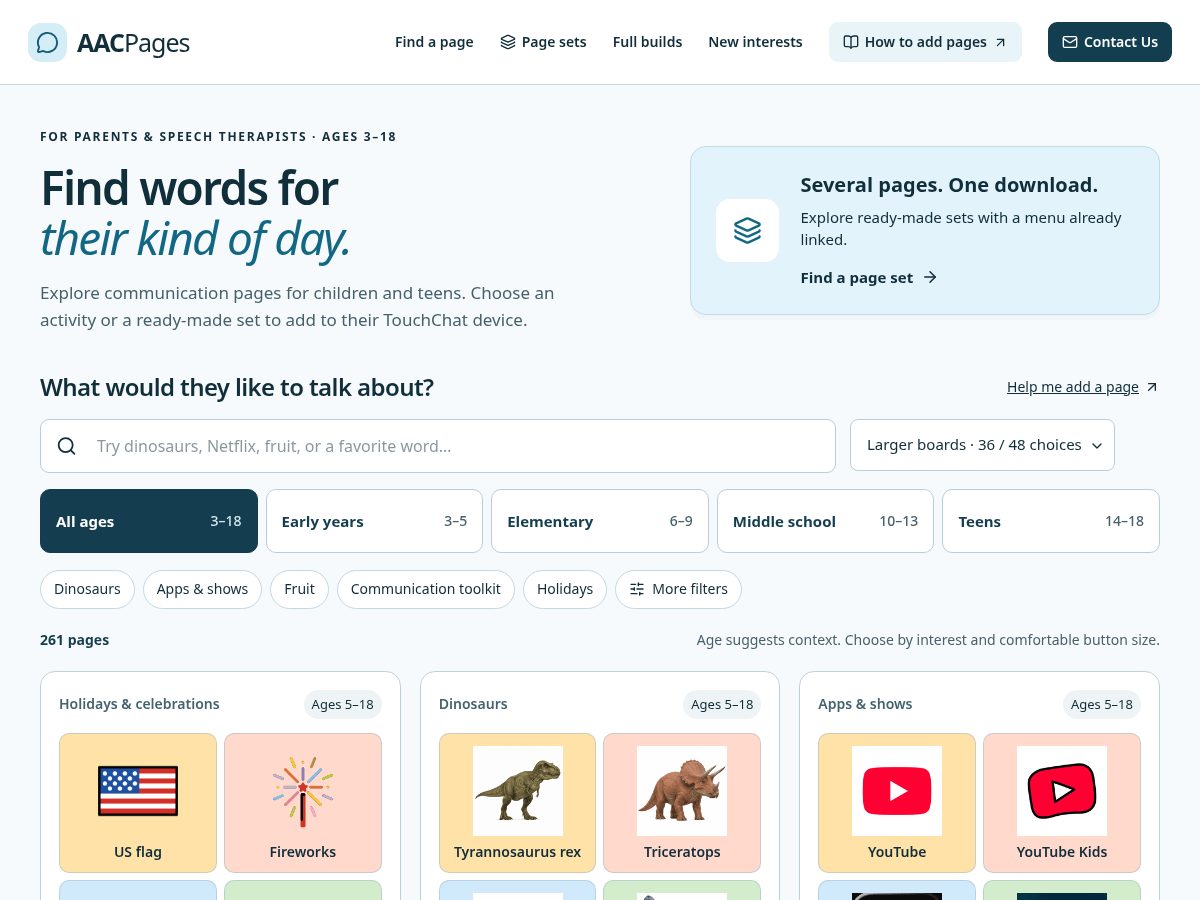The width and height of the screenshot is (1200, 900).
Task: Click the Several pages. One download. heading
Action: [x=949, y=185]
